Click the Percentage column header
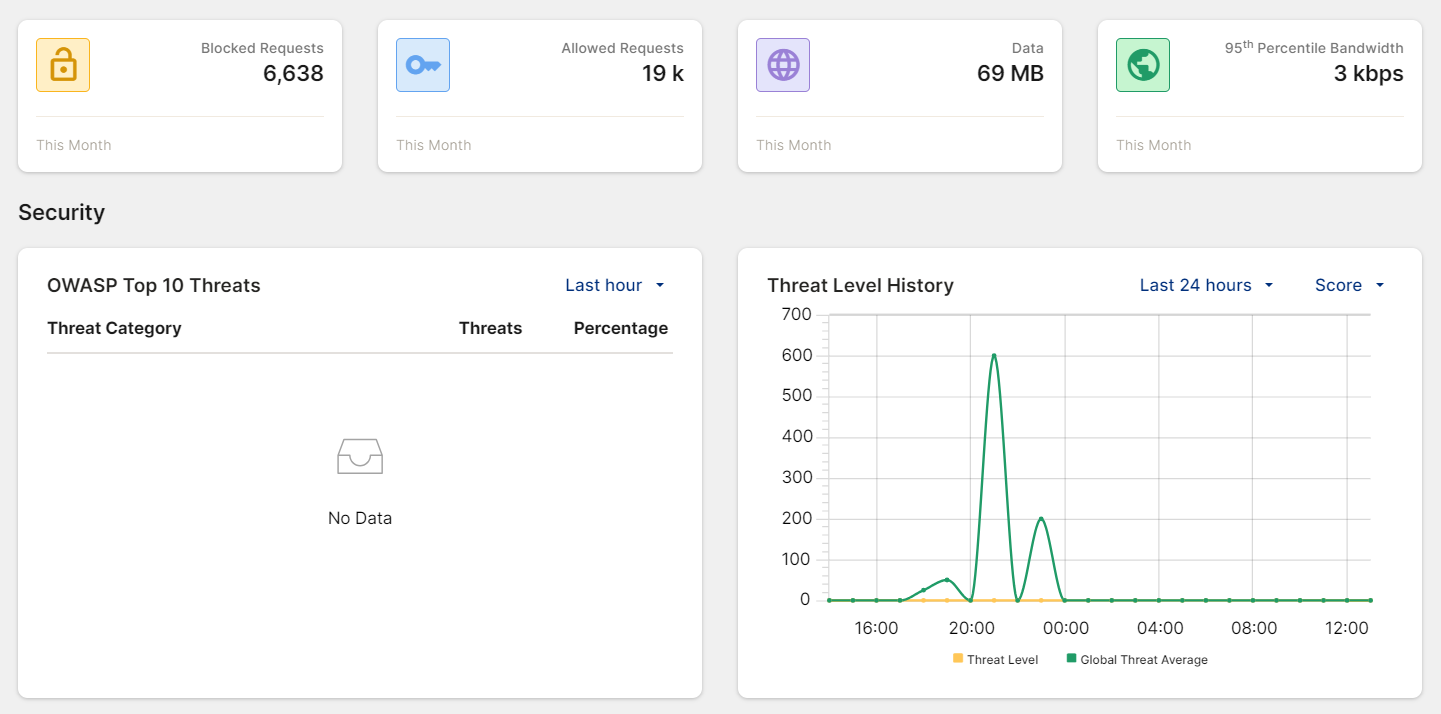 click(620, 328)
